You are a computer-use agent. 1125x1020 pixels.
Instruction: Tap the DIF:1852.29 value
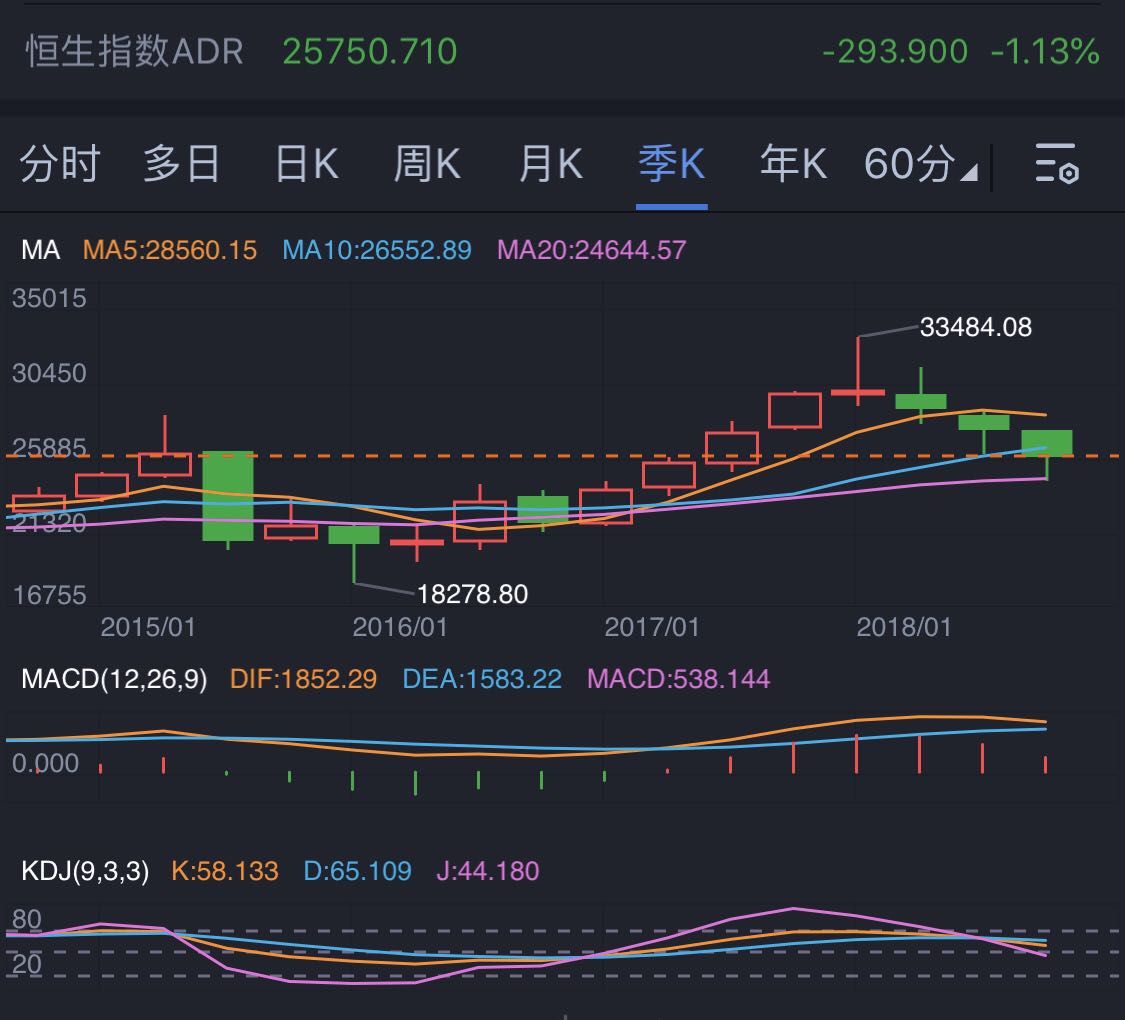(303, 679)
